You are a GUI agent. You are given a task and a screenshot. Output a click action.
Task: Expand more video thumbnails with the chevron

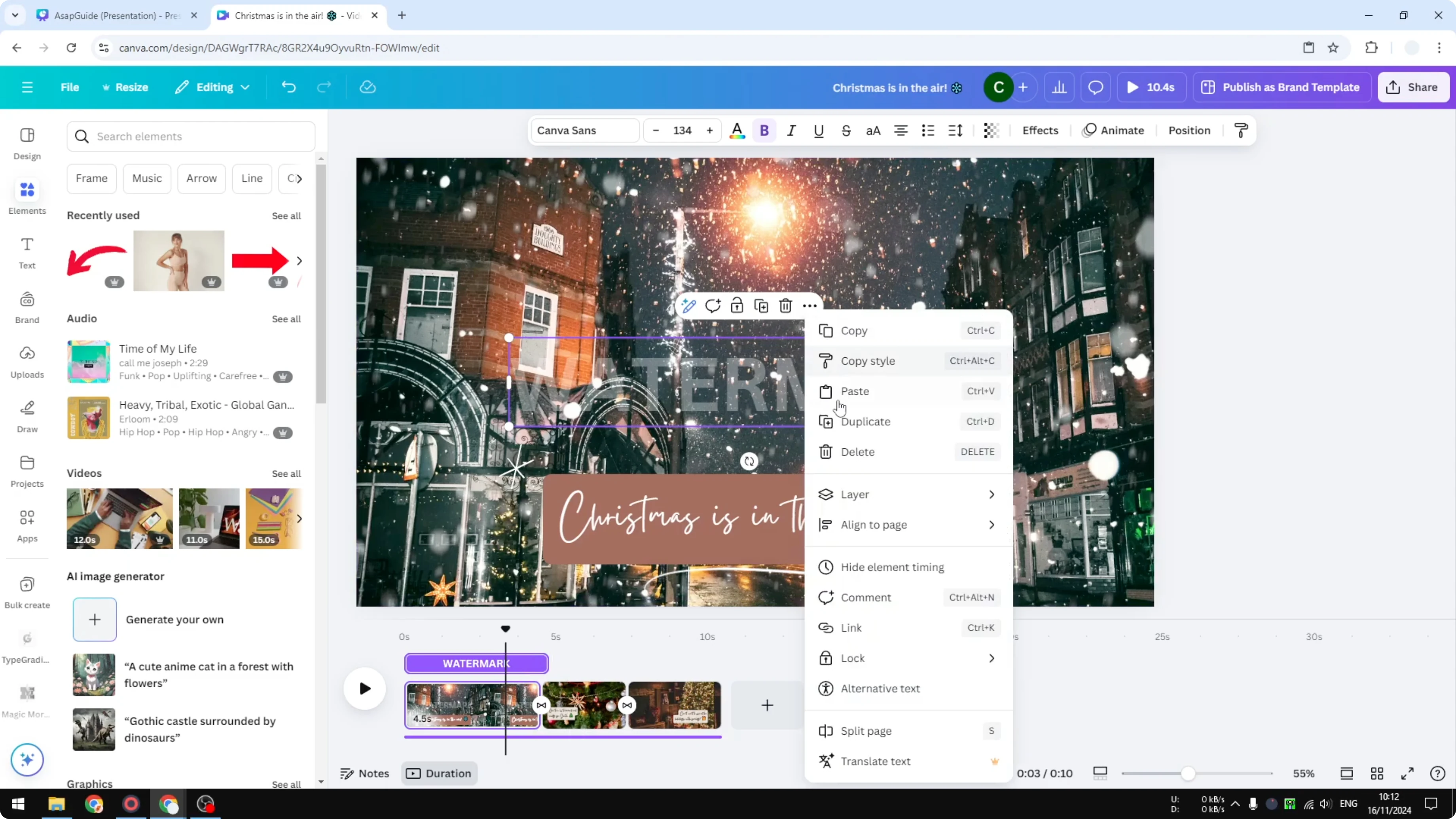pos(299,518)
